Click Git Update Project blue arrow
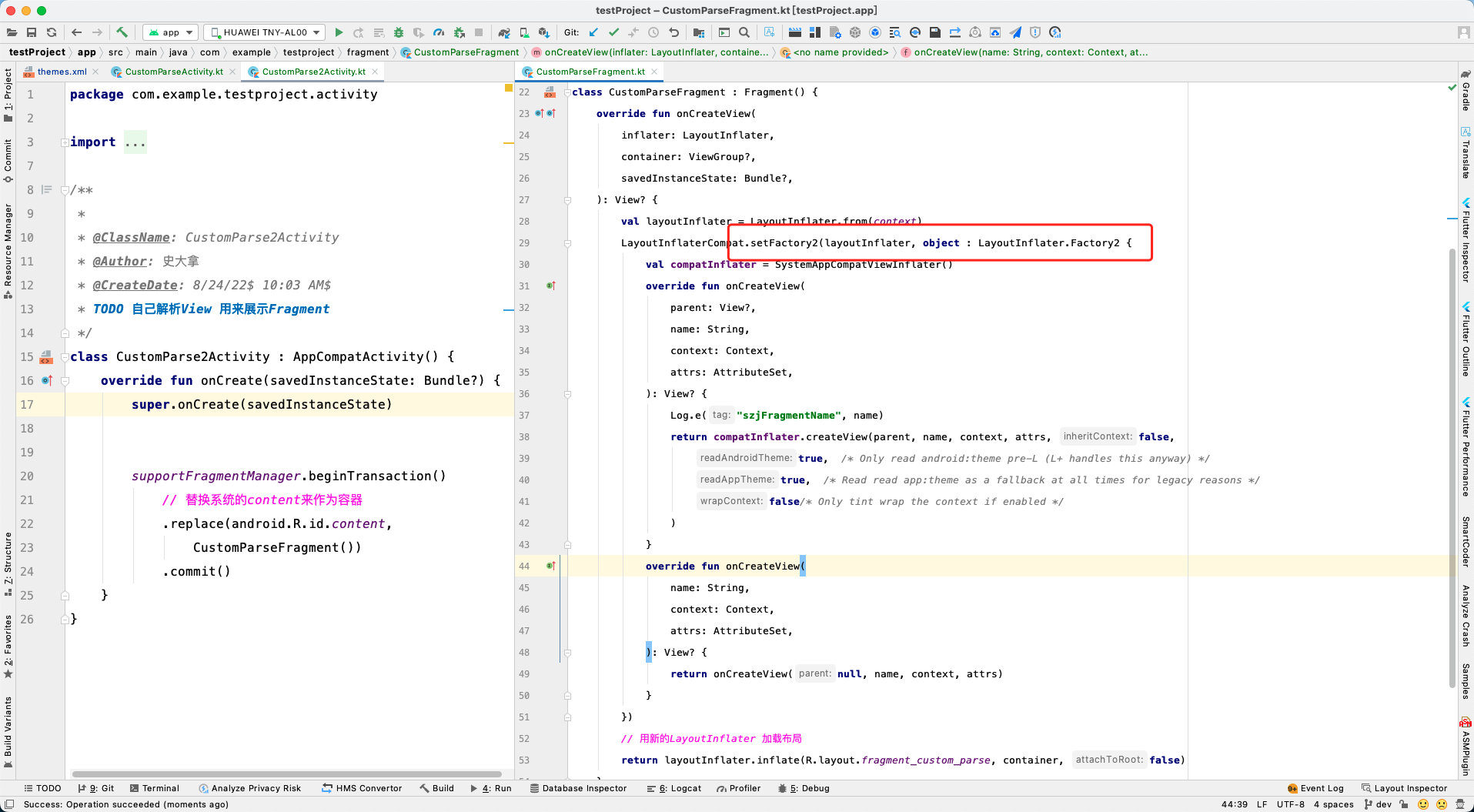1474x812 pixels. (593, 32)
